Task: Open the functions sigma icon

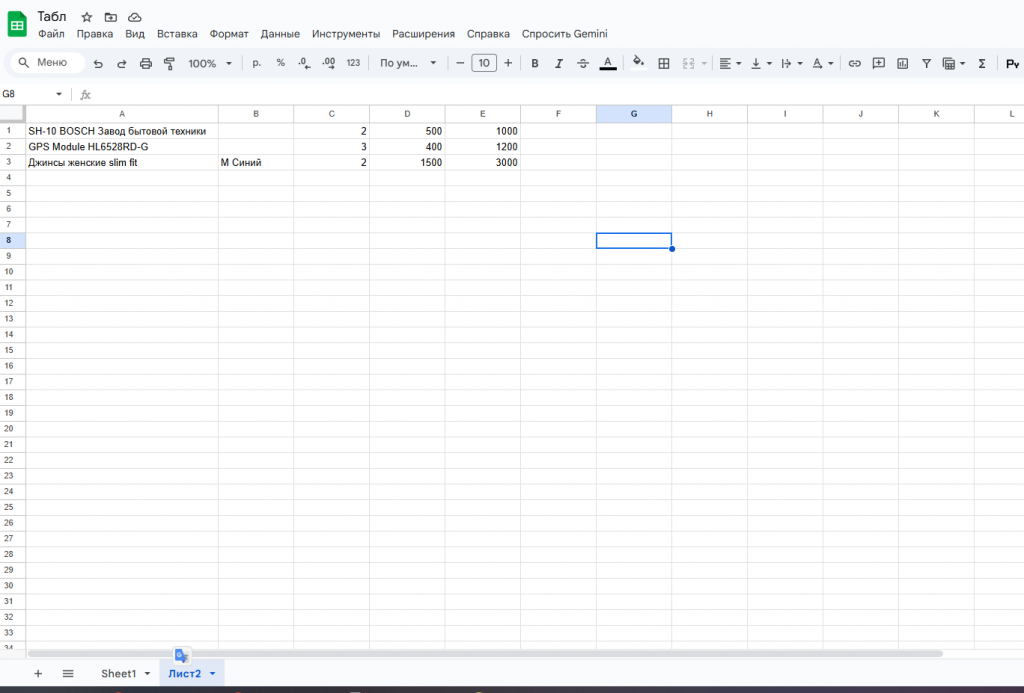Action: click(982, 63)
